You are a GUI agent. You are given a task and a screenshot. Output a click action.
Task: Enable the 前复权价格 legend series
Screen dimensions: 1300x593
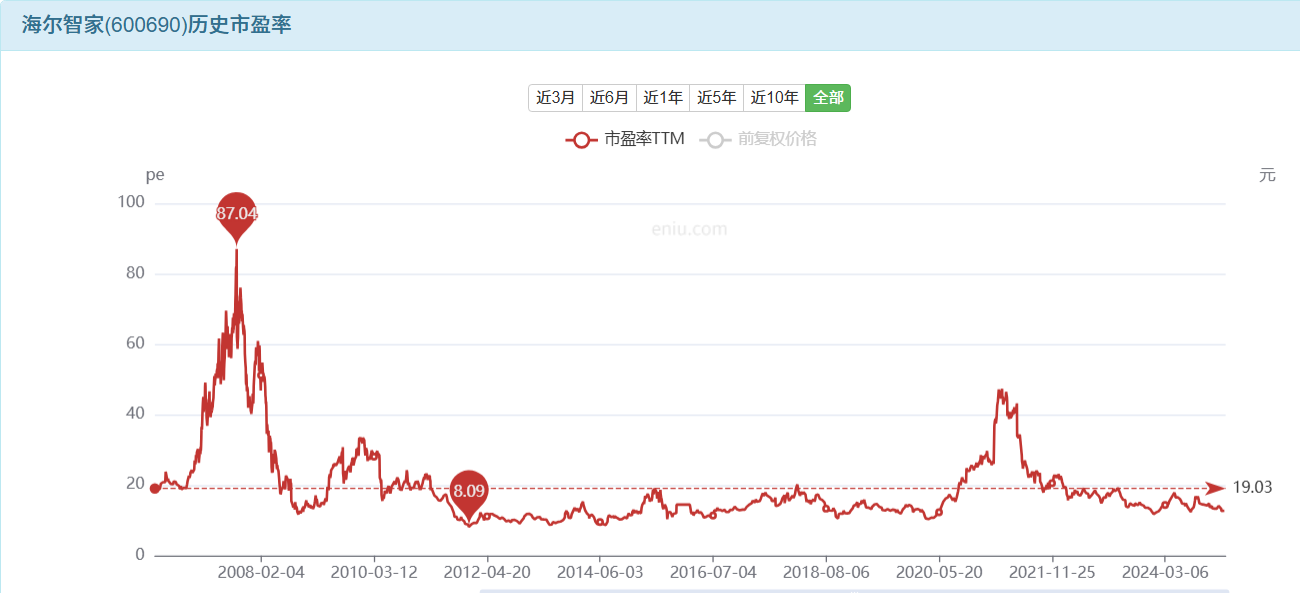point(758,139)
